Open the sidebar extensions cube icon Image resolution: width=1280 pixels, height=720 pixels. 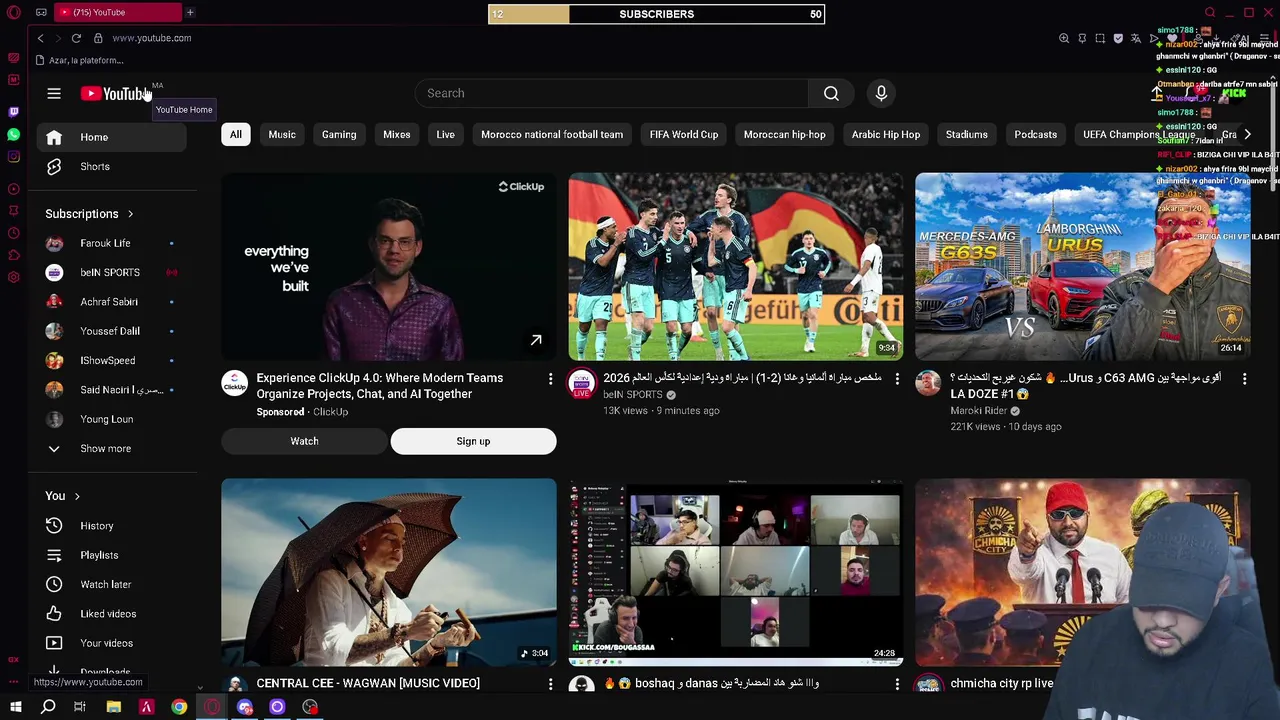click(13, 255)
